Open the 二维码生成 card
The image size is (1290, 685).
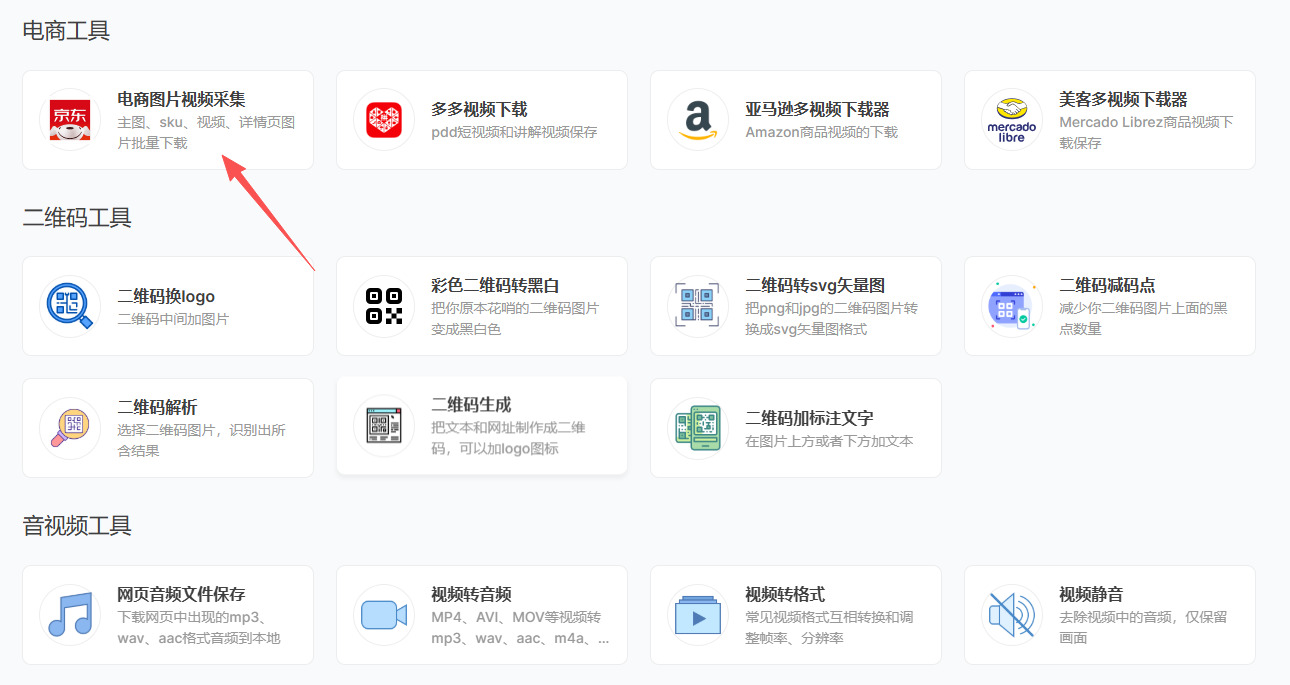tap(482, 426)
